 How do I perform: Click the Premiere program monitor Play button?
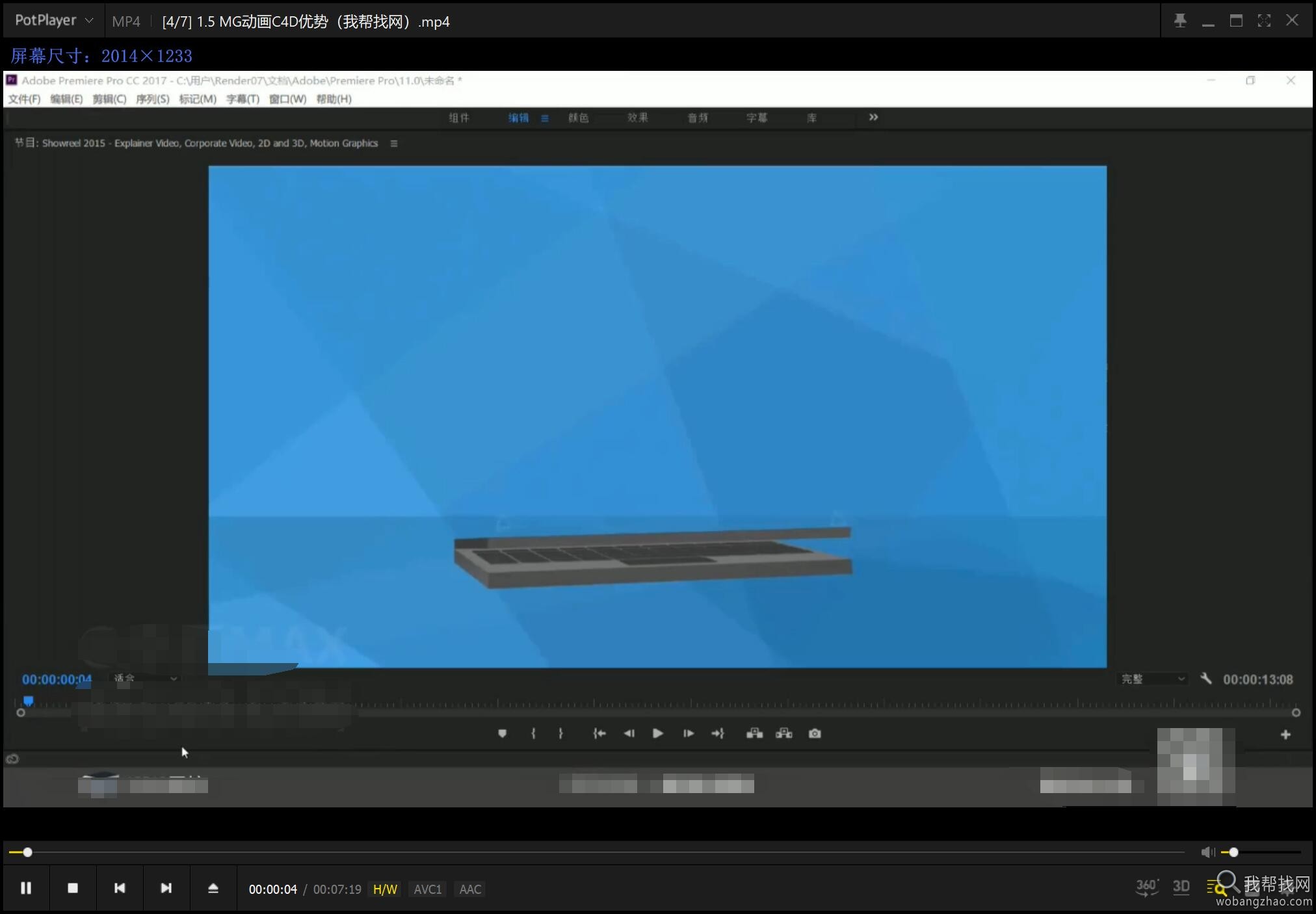(x=658, y=733)
